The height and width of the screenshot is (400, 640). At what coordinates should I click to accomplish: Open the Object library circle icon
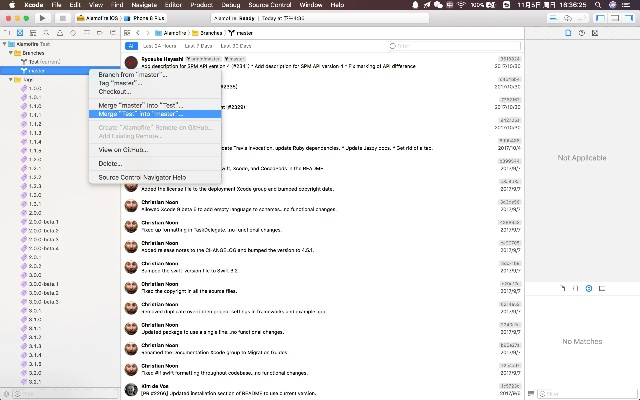pos(589,288)
